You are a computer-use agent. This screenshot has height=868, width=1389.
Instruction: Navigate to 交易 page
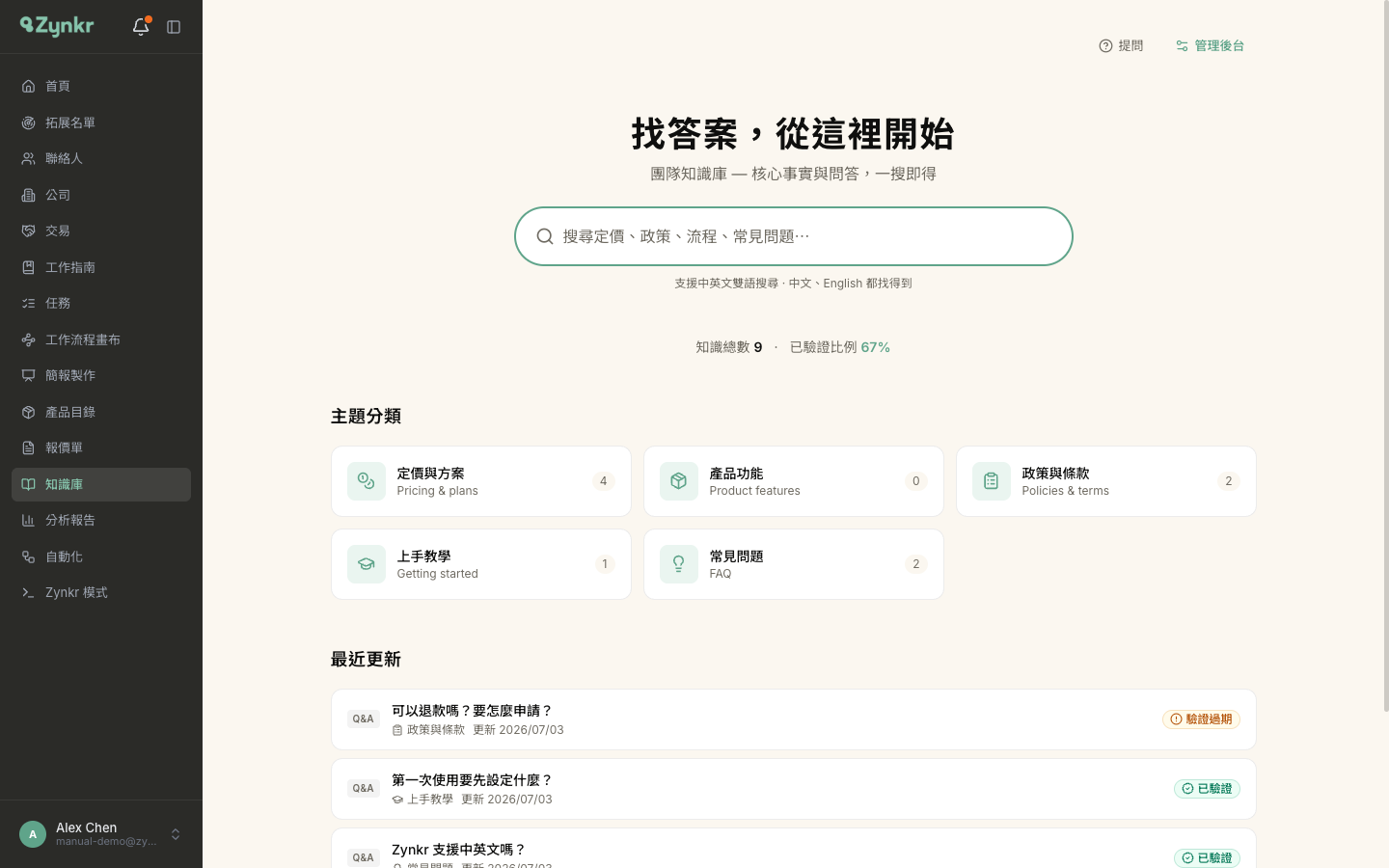pos(101,231)
